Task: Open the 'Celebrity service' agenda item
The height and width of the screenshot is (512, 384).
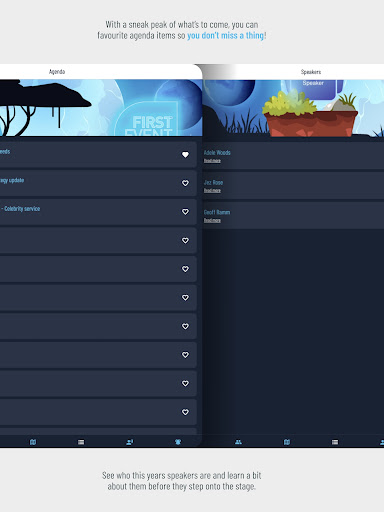Action: 97,212
